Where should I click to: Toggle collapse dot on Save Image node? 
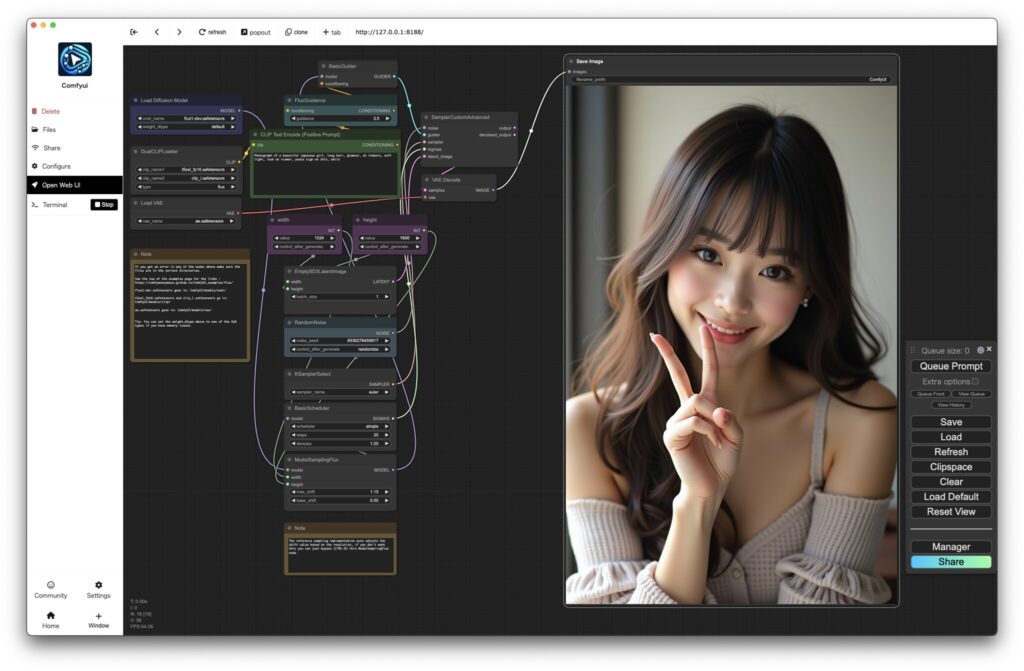coord(570,61)
